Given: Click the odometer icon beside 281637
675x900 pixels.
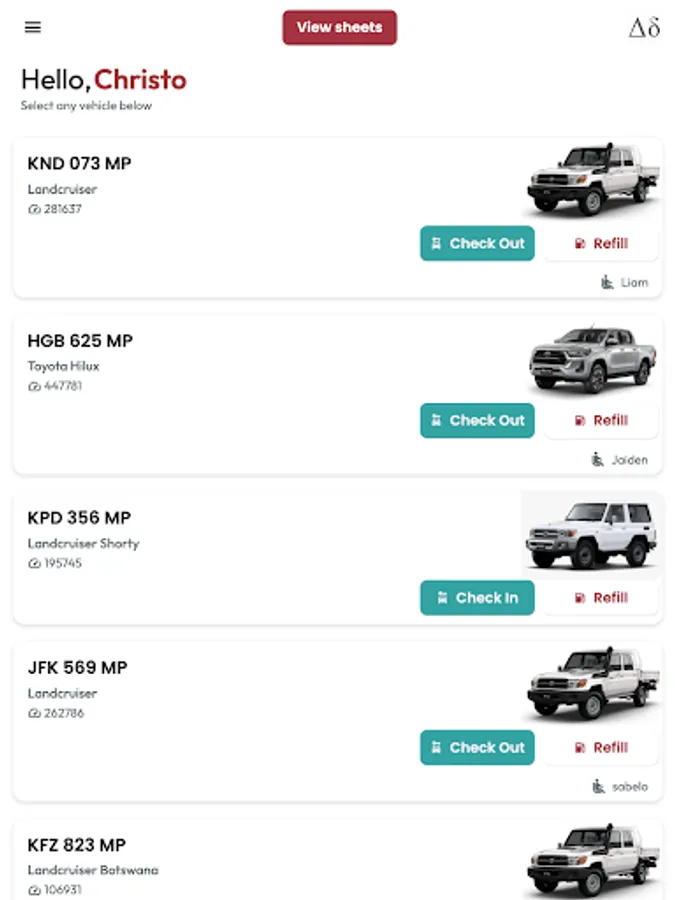Looking at the screenshot, I should point(34,210).
